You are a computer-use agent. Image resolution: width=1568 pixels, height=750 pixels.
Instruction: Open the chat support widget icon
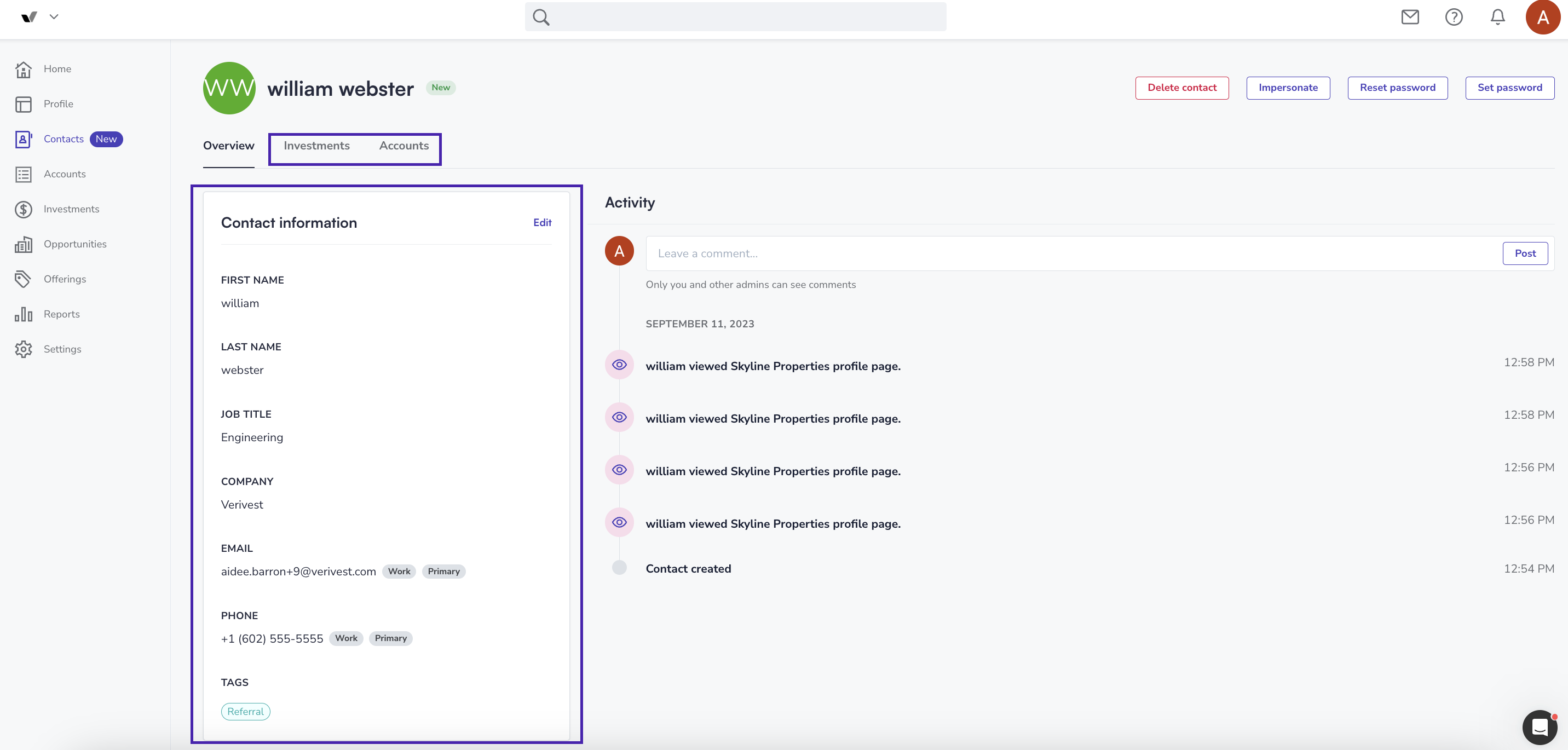[x=1540, y=727]
